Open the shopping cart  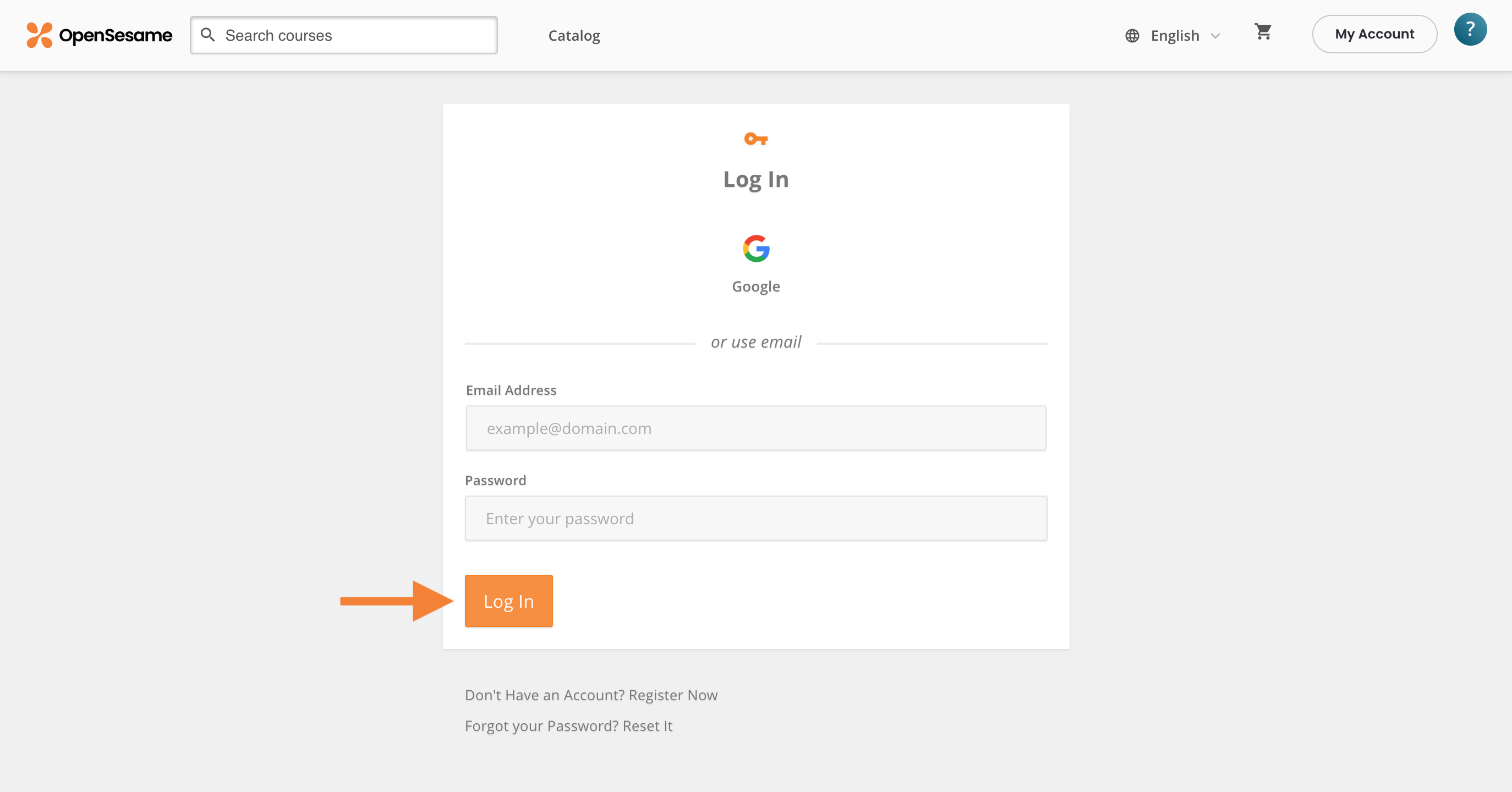click(1263, 32)
